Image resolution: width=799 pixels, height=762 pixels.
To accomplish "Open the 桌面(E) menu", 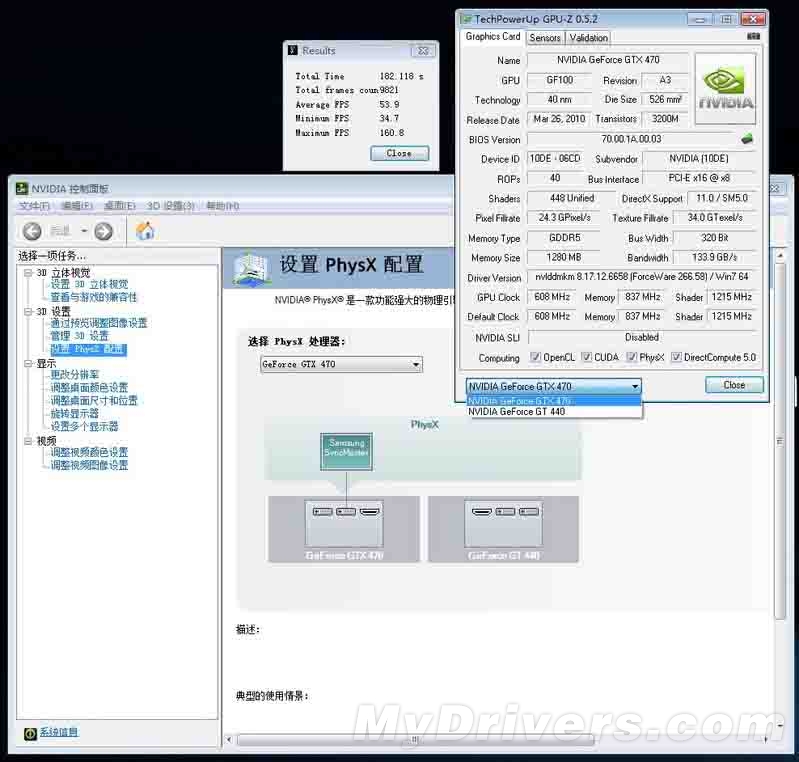I will pyautogui.click(x=120, y=206).
